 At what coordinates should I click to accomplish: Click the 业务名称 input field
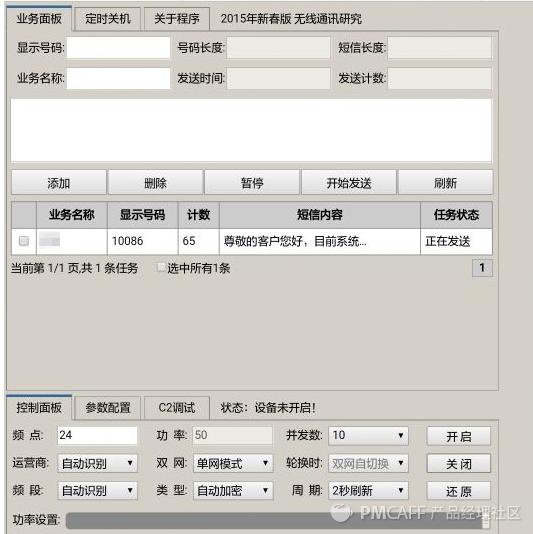(118, 78)
